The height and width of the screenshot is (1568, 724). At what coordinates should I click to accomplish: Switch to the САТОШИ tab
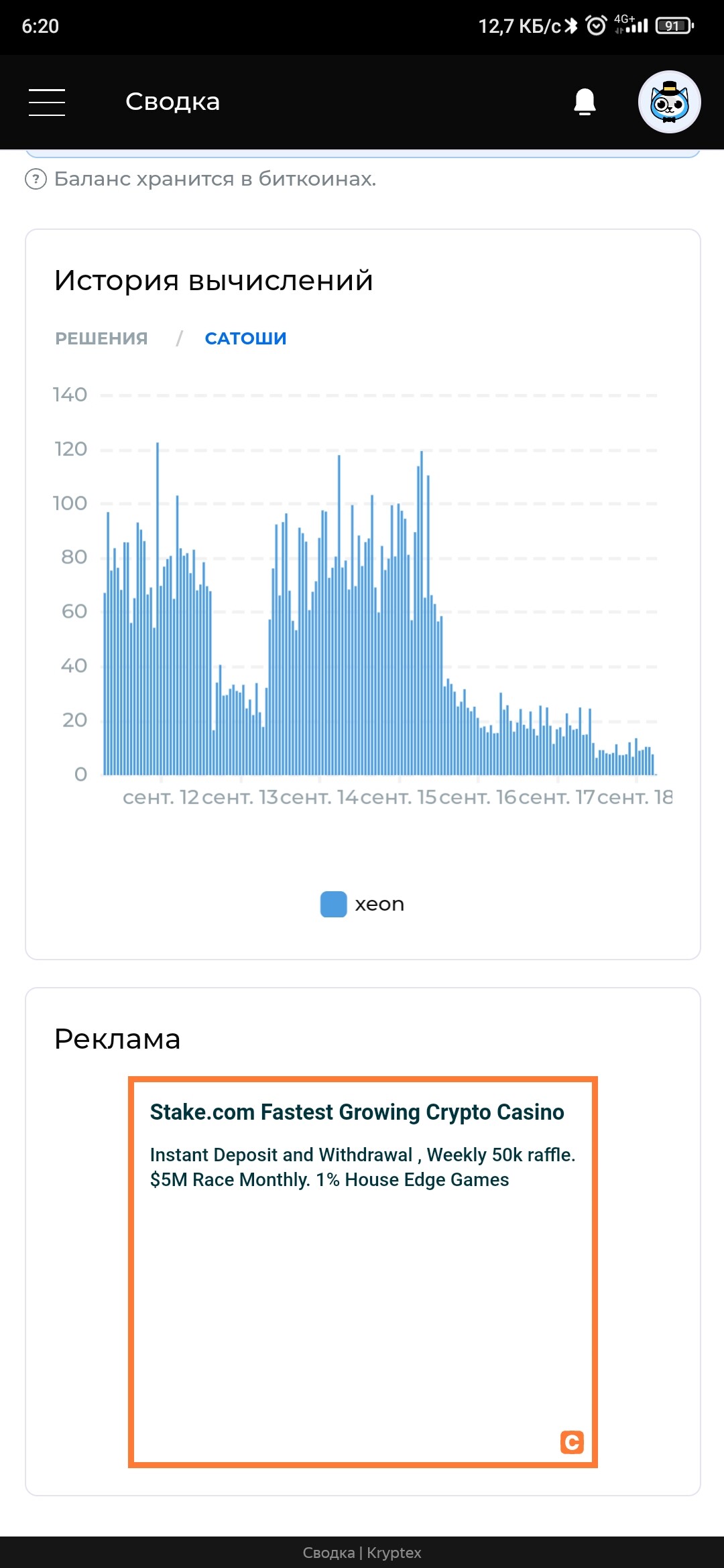tap(245, 338)
